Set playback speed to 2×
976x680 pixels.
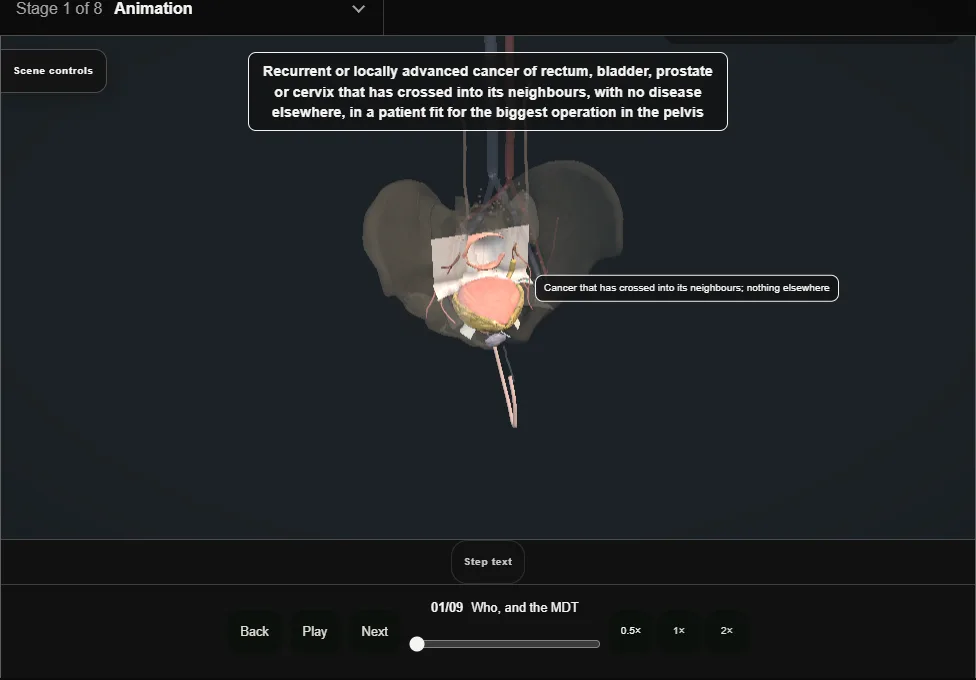coord(727,631)
